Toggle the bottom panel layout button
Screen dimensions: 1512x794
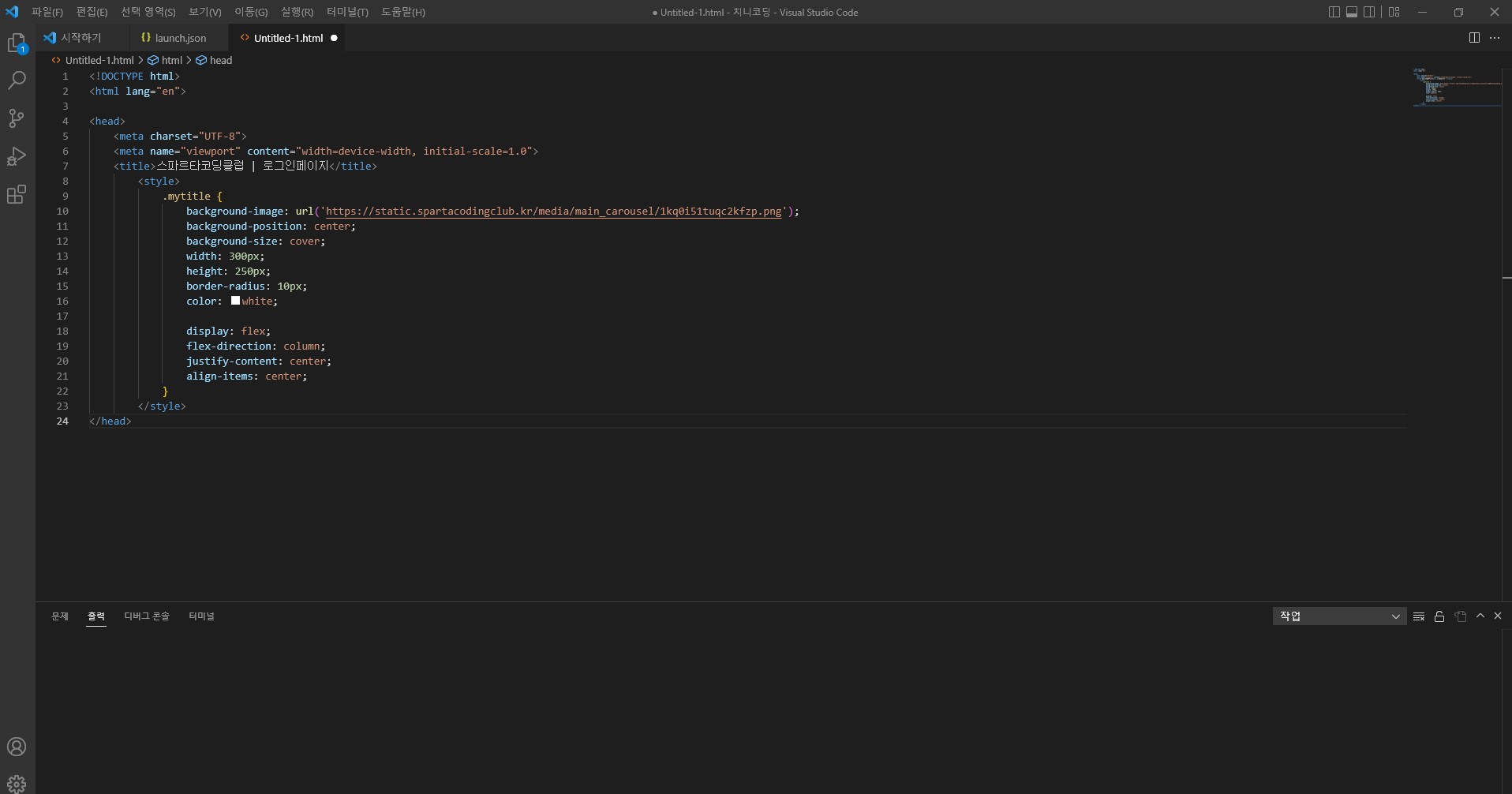1352,12
